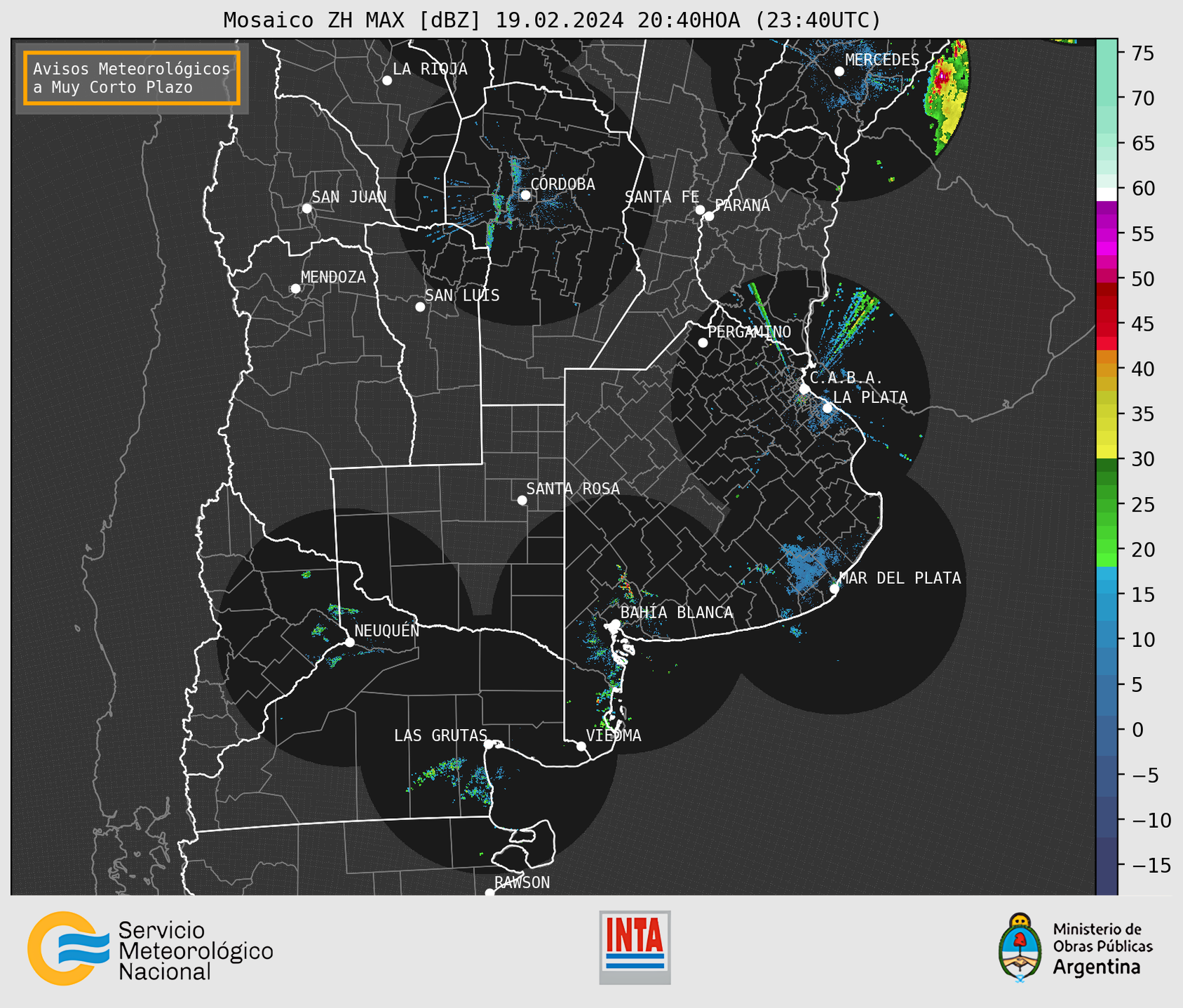This screenshot has height=1008, width=1183.
Task: Select the Las Grutas marker dot
Action: click(489, 744)
